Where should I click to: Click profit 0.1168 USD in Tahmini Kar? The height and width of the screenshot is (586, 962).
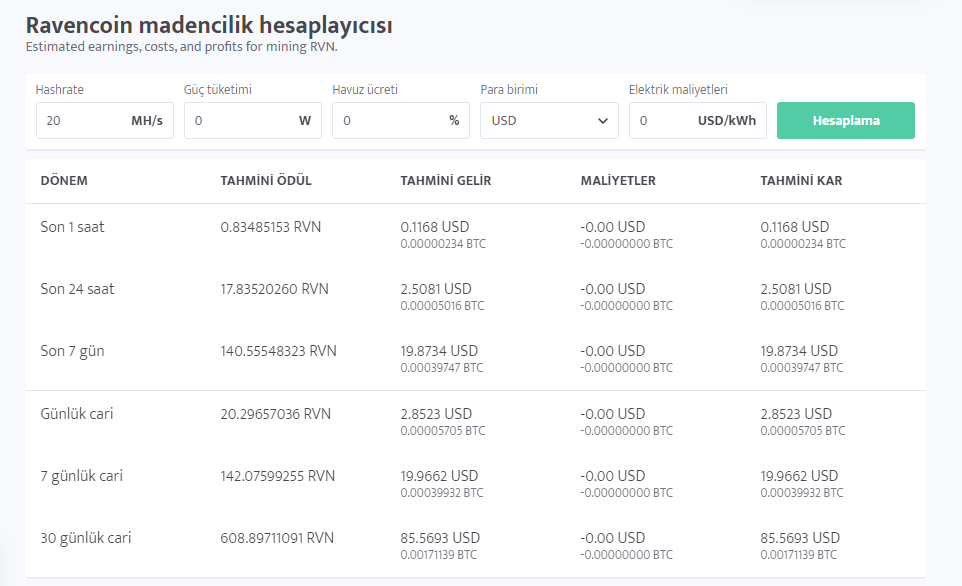(795, 227)
